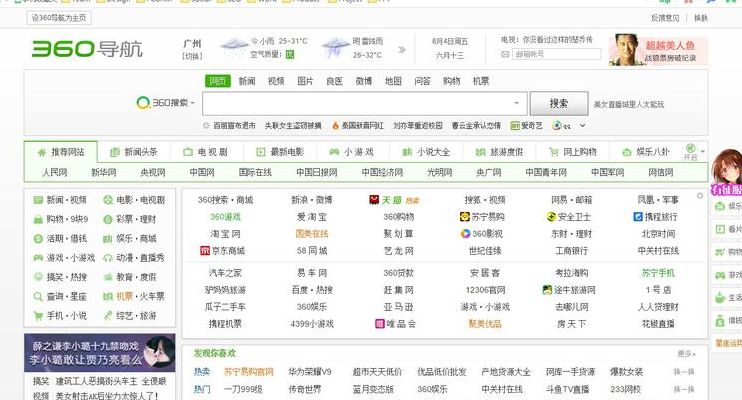This screenshot has width=742, height=400.
Task: Click the 安全卫士 shield icon
Action: click(x=551, y=217)
